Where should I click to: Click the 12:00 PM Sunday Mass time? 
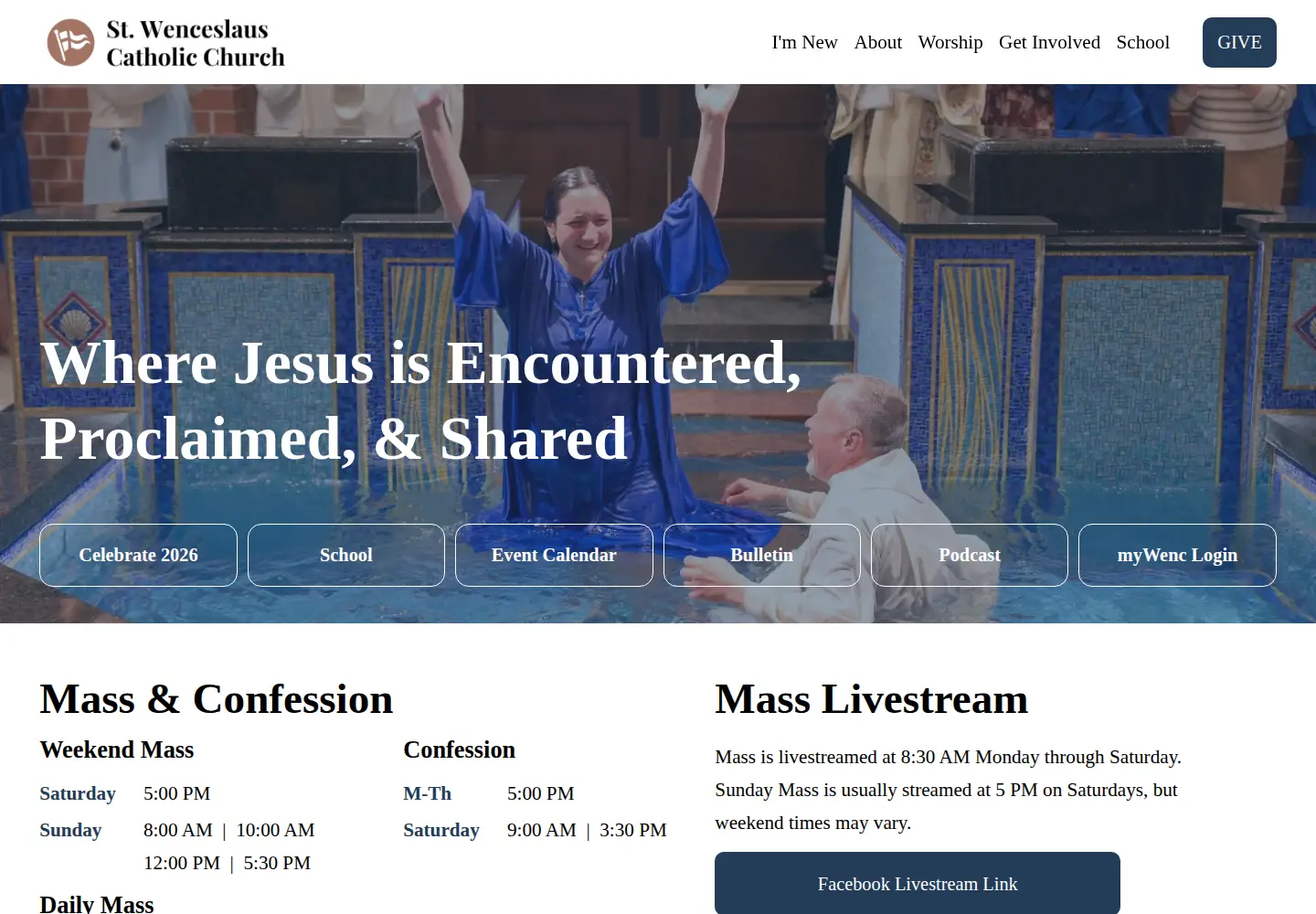[181, 863]
